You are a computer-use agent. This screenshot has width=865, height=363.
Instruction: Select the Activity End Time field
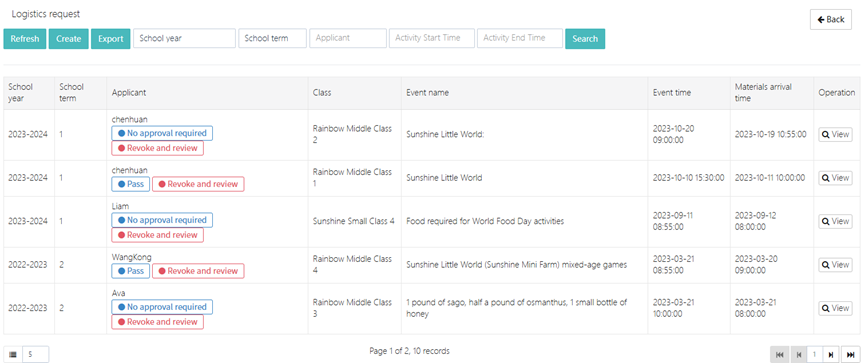point(520,39)
